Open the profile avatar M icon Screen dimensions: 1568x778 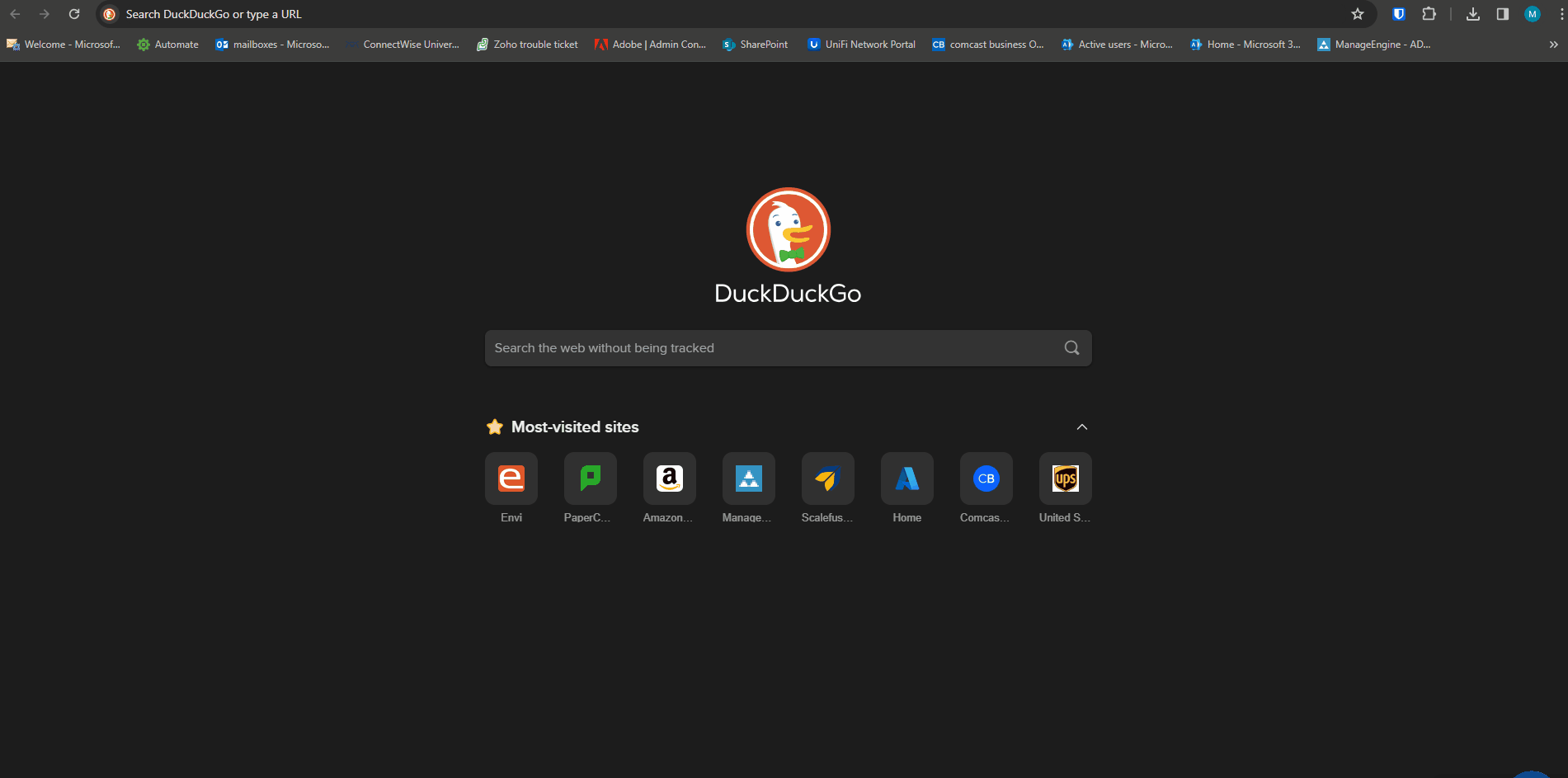point(1532,14)
